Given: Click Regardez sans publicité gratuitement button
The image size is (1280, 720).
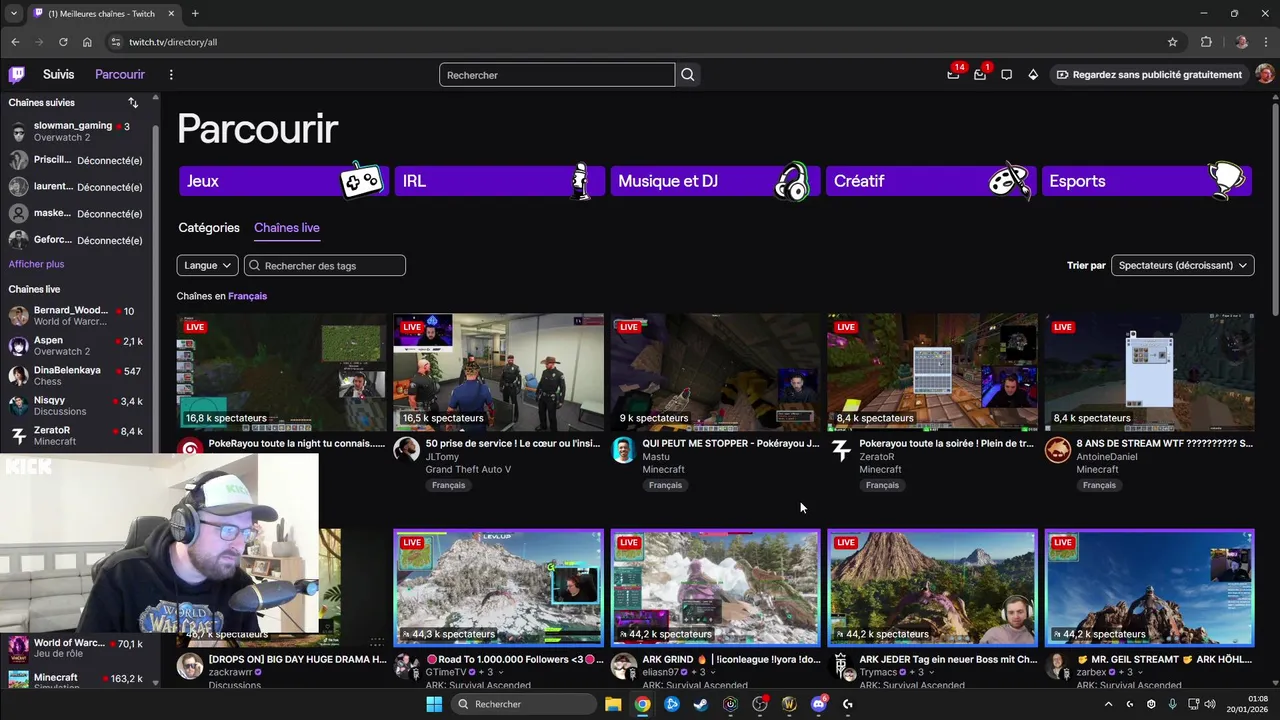Looking at the screenshot, I should tap(1149, 74).
